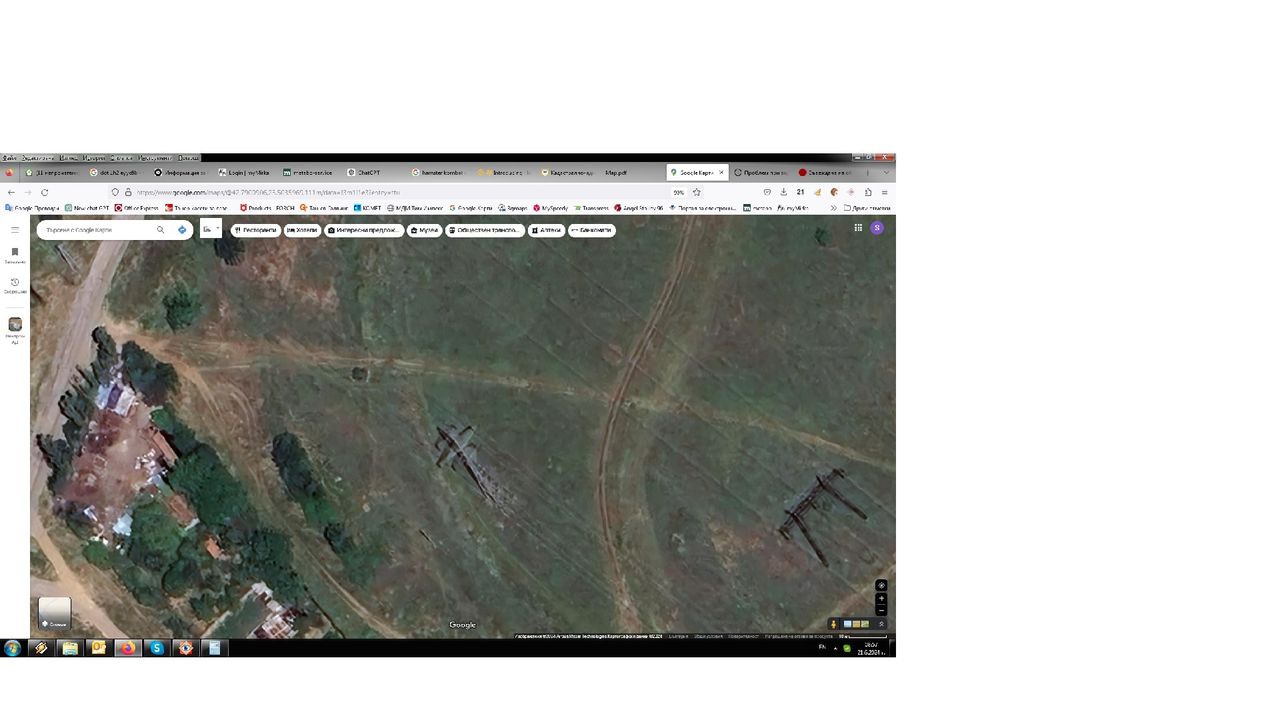
Task: Reset the 50% page zoom indicator
Action: tap(679, 192)
